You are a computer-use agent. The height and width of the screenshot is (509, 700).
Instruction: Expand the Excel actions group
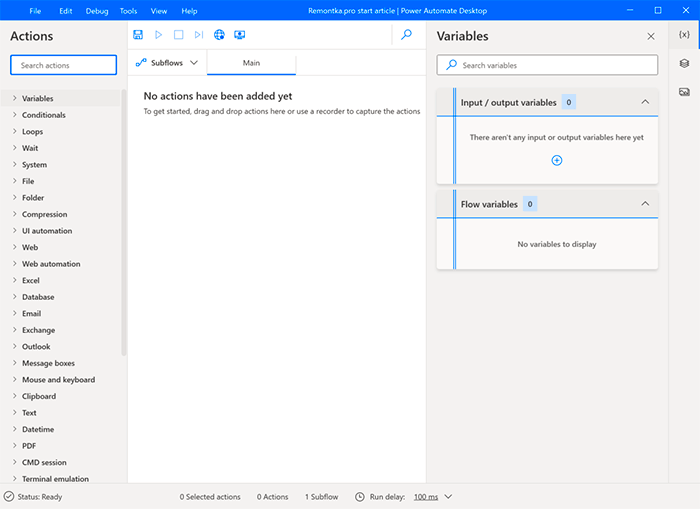tap(15, 280)
